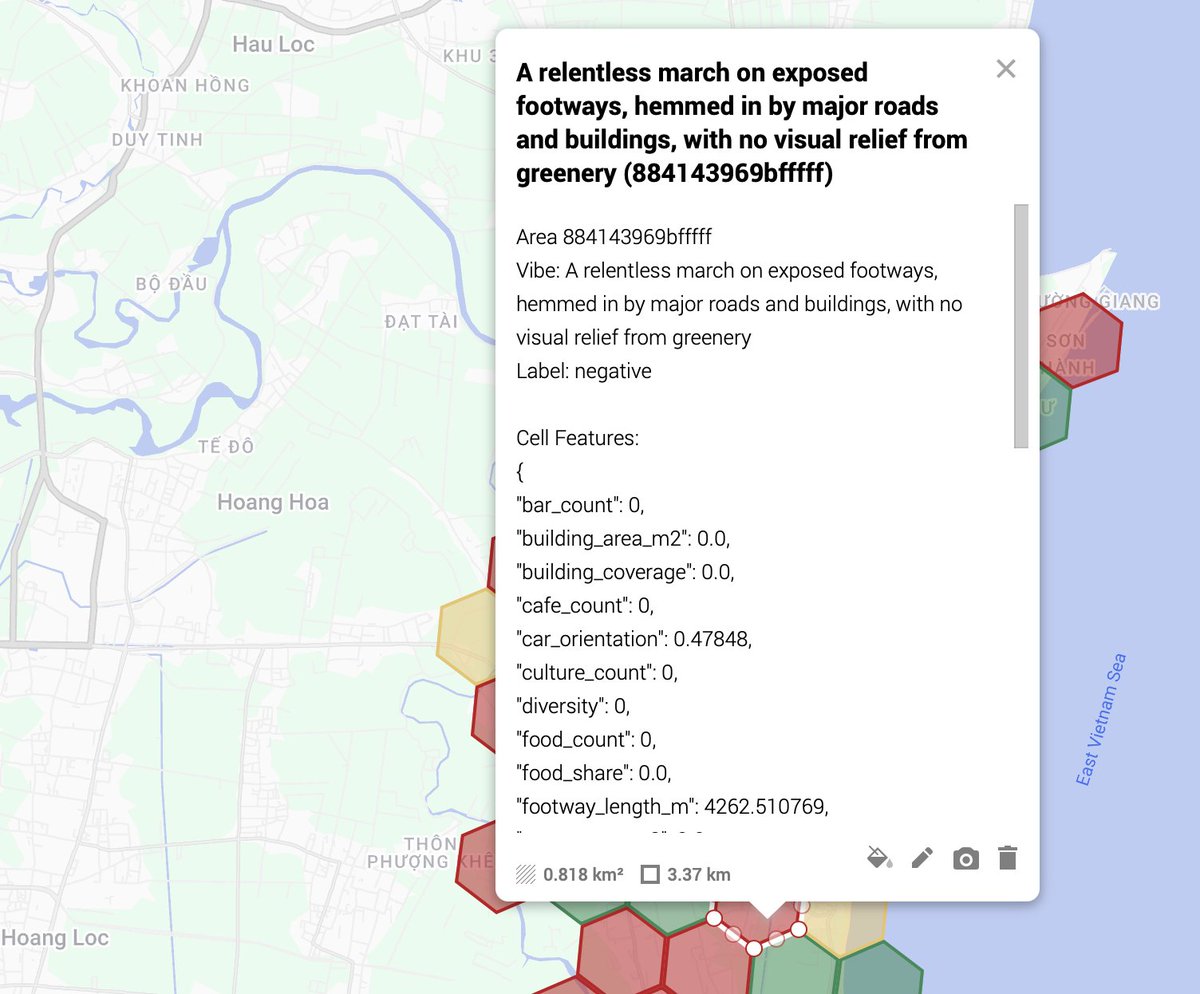Click the "Area 884143969bfffff" line
1200x994 pixels.
[615, 237]
